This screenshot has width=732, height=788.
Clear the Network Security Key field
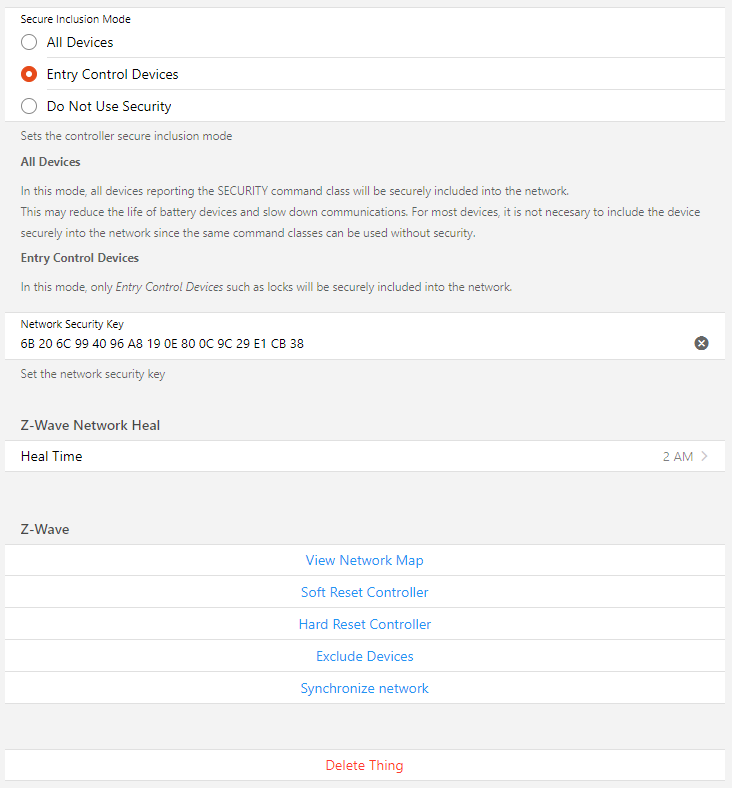(701, 343)
